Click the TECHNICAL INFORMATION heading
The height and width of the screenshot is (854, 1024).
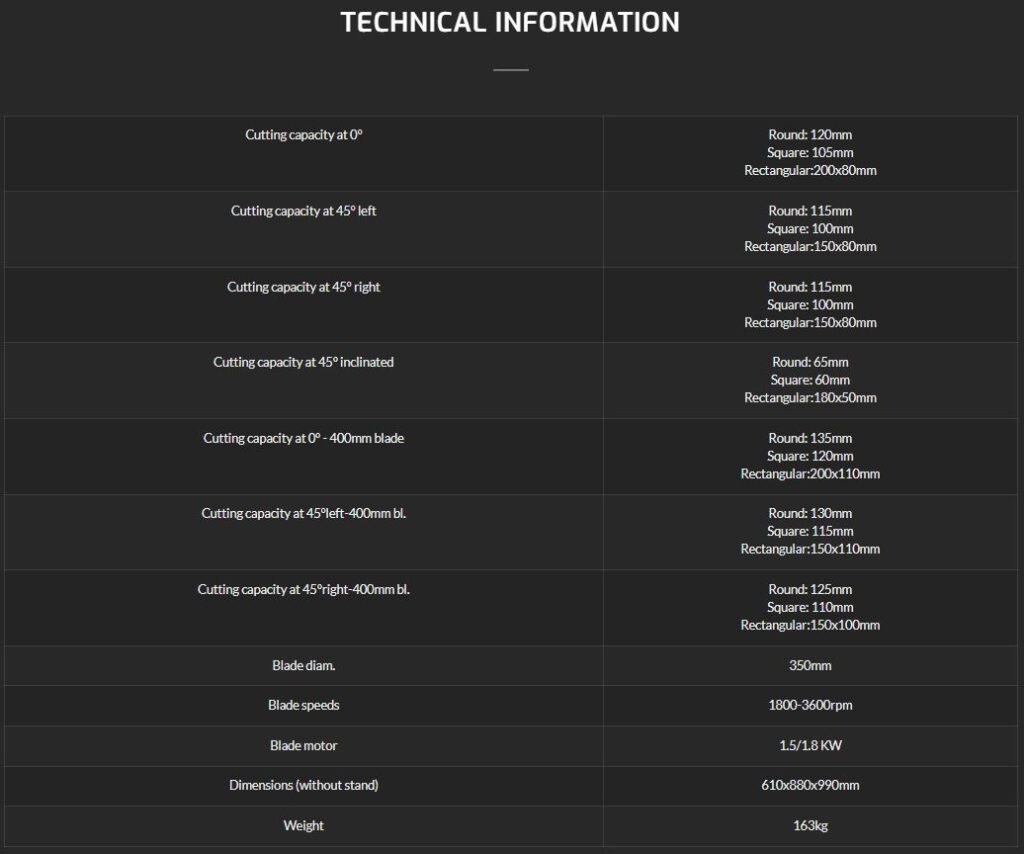510,22
